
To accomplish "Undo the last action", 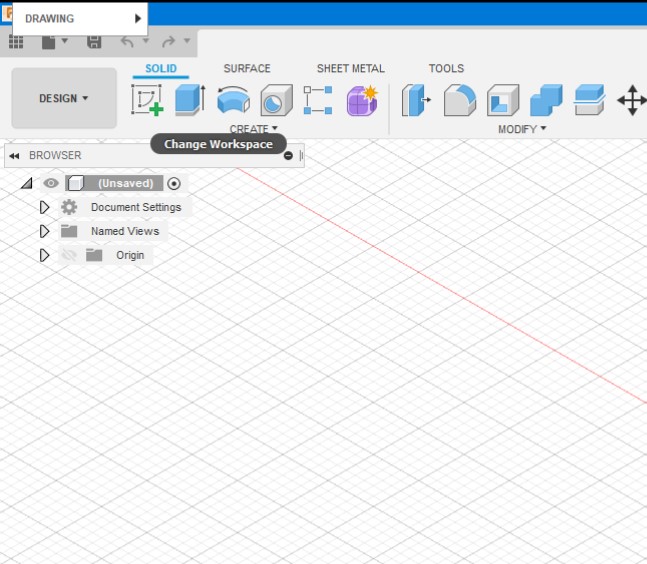I will coord(127,41).
